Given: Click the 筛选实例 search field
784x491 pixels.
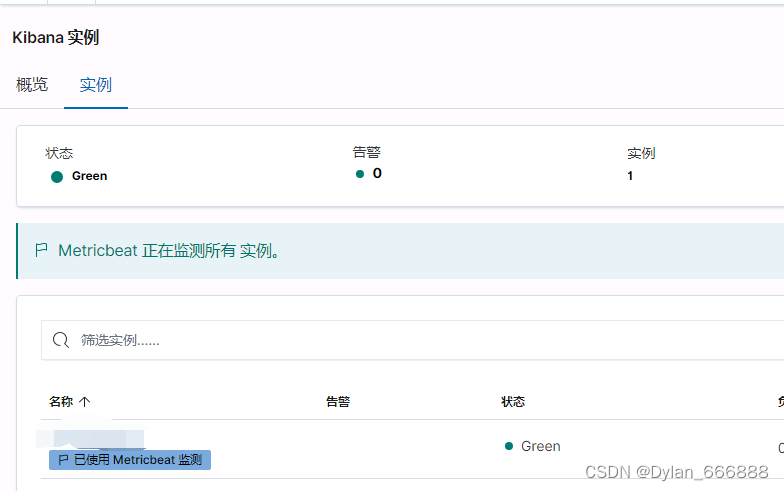Looking at the screenshot, I should click(412, 340).
